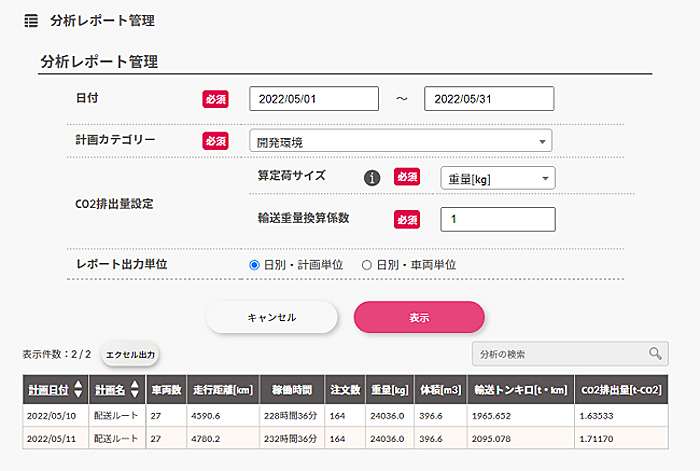
Task: Select 日別・車両単位 radio button
Action: coord(367,265)
